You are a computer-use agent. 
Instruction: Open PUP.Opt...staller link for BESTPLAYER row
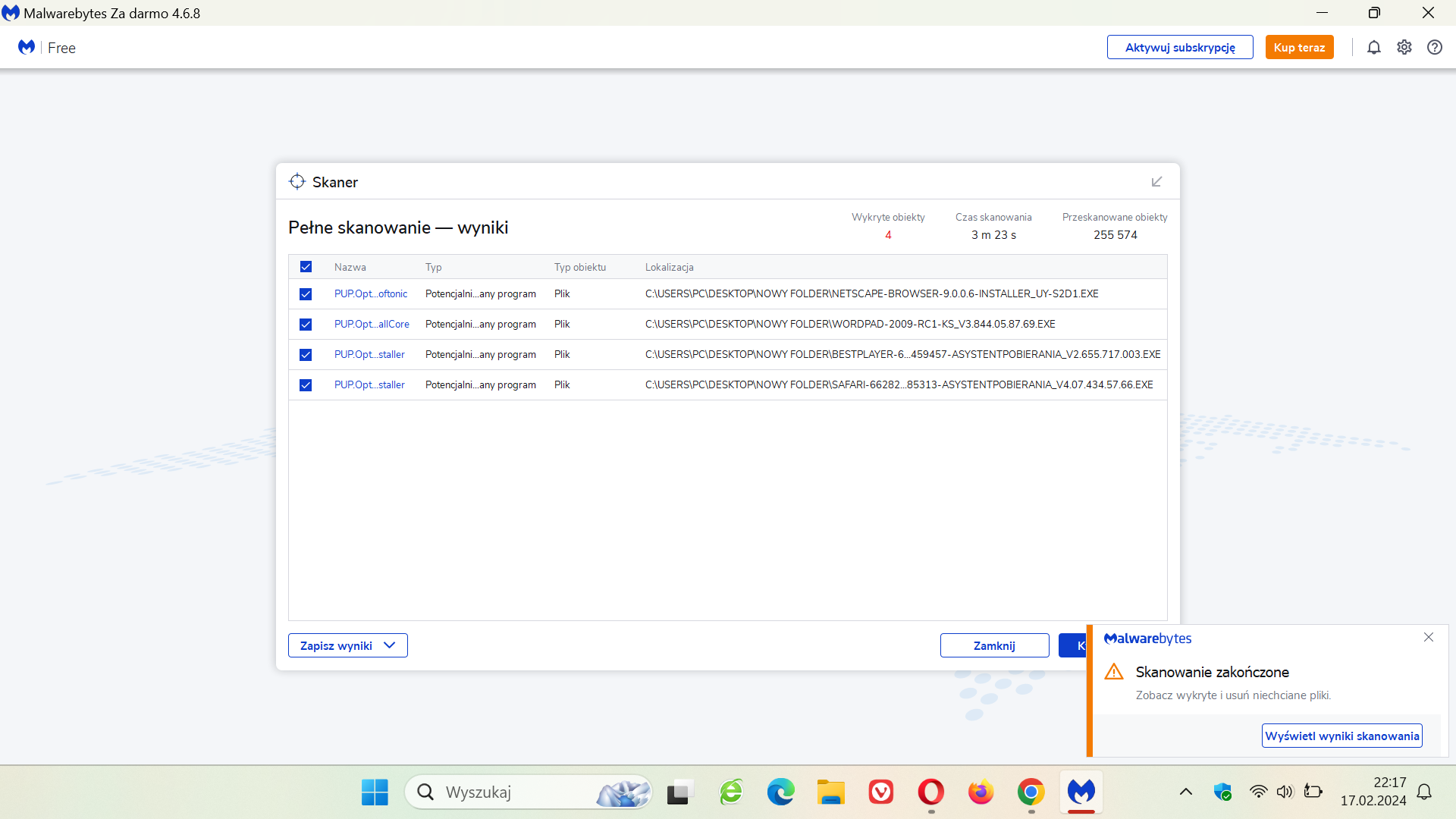[x=369, y=355]
